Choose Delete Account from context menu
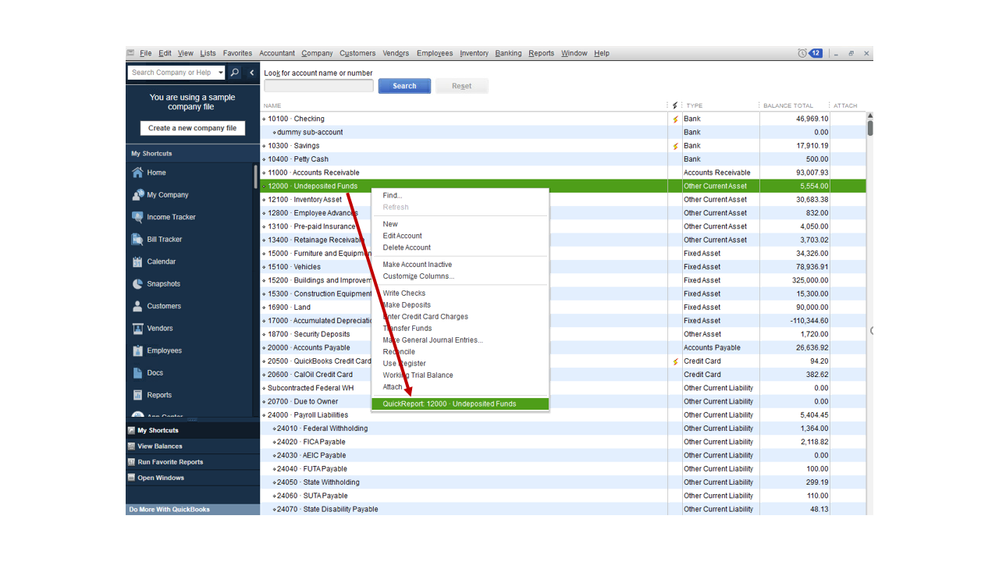999x562 pixels. click(x=406, y=248)
